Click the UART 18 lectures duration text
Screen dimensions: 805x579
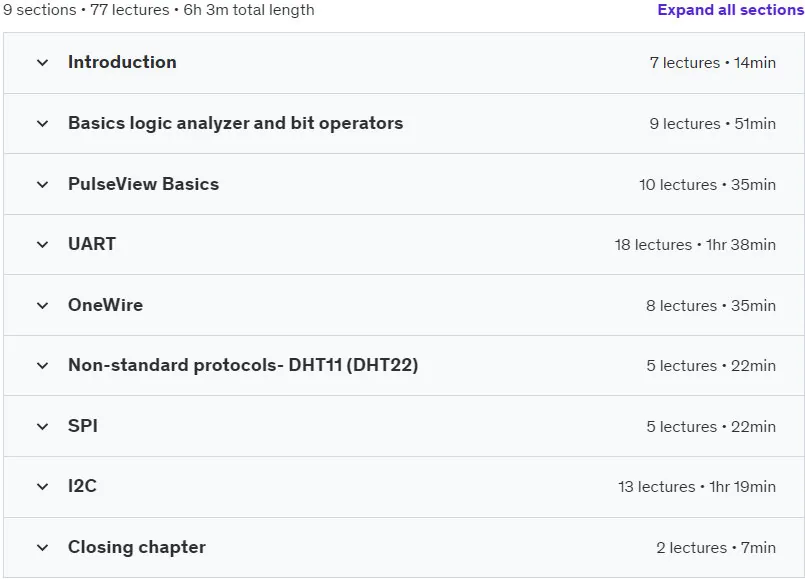pos(695,245)
